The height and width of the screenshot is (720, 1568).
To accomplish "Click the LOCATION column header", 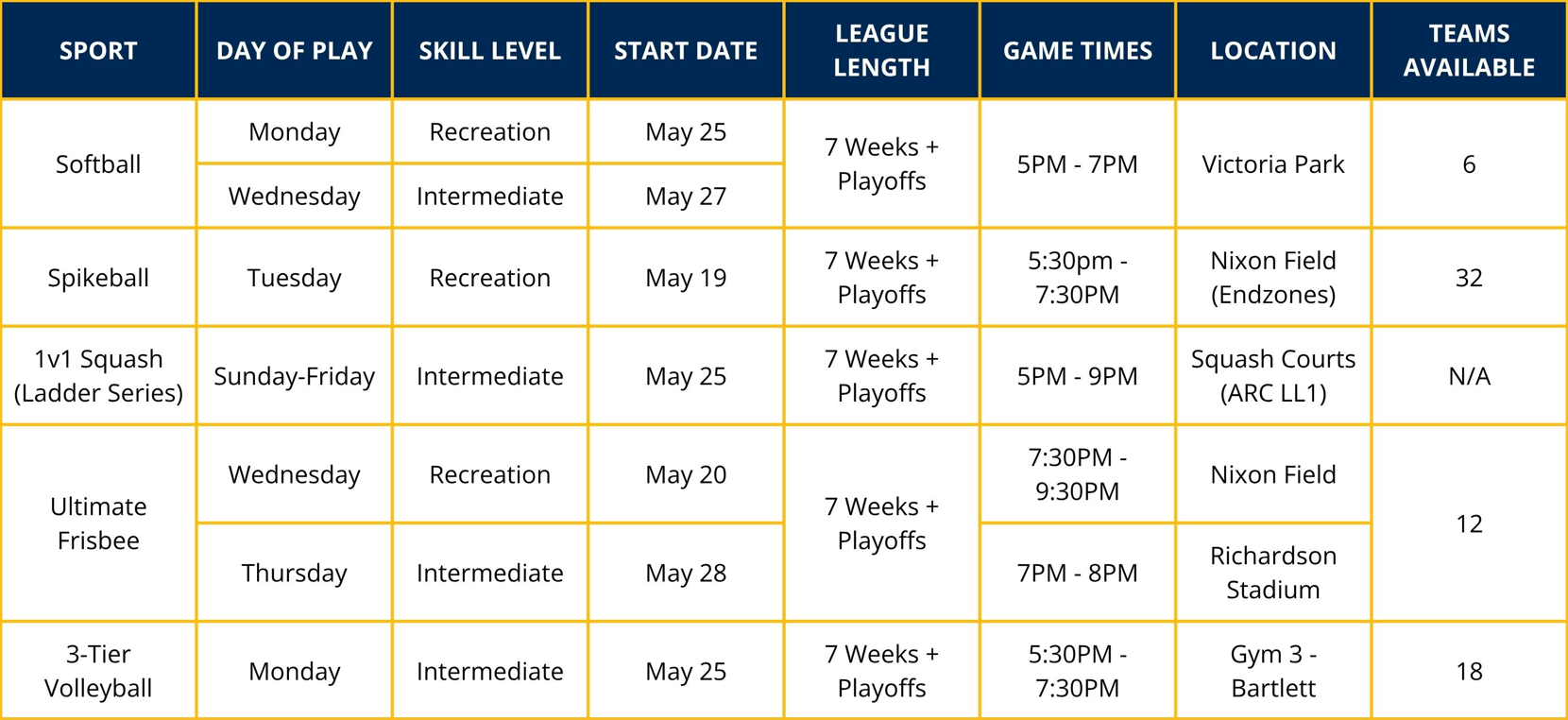I will [x=1273, y=50].
